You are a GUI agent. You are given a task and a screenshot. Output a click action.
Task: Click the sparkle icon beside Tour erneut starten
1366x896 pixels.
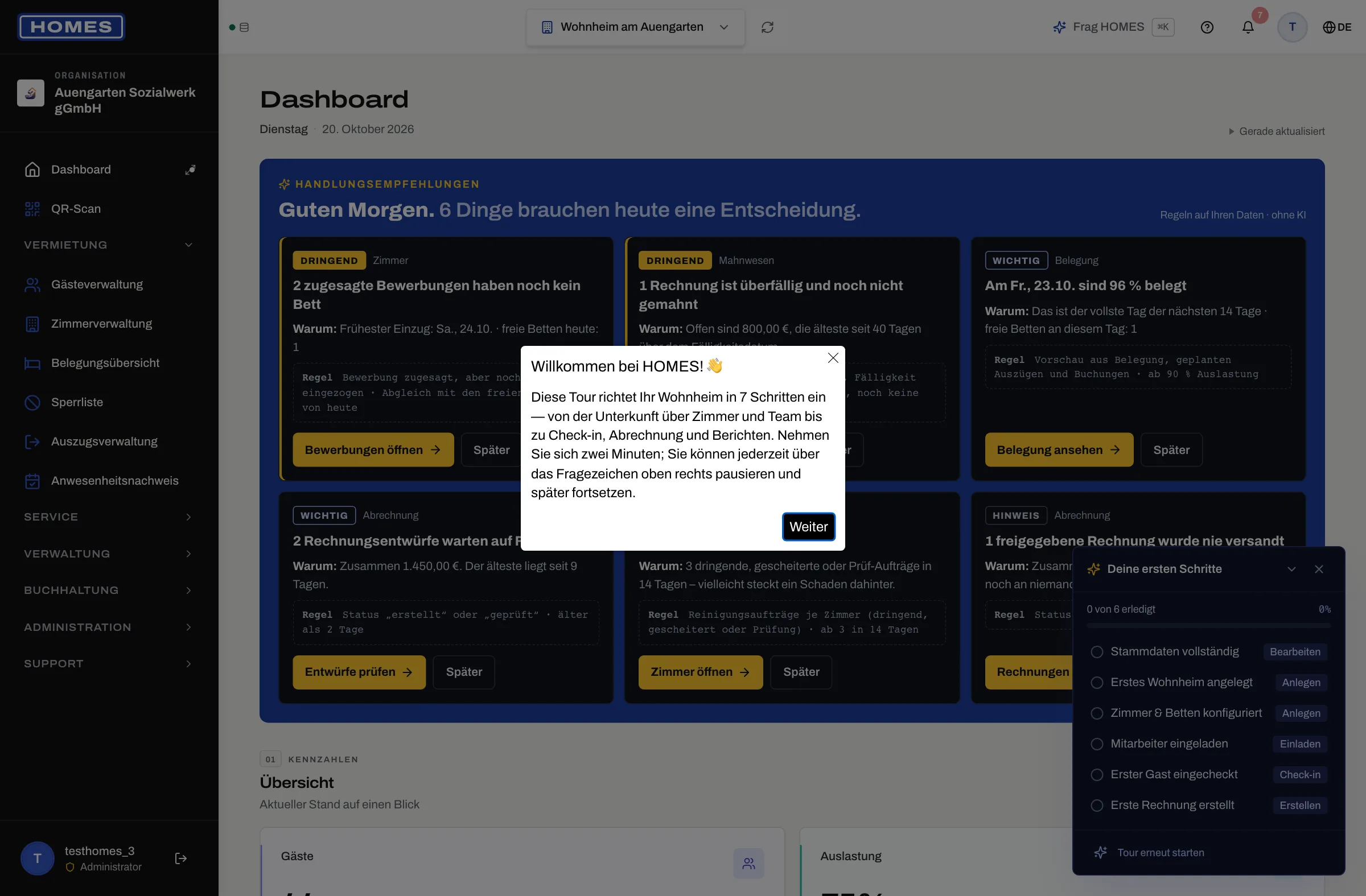[x=1100, y=852]
